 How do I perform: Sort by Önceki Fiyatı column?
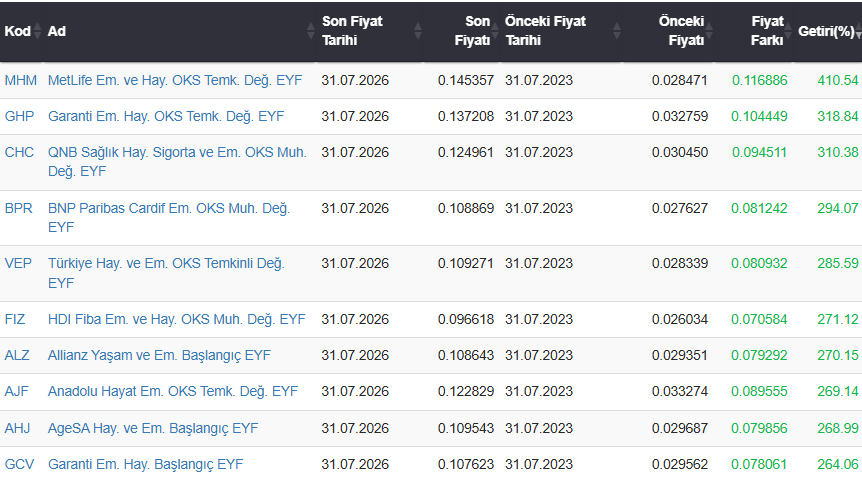point(681,31)
